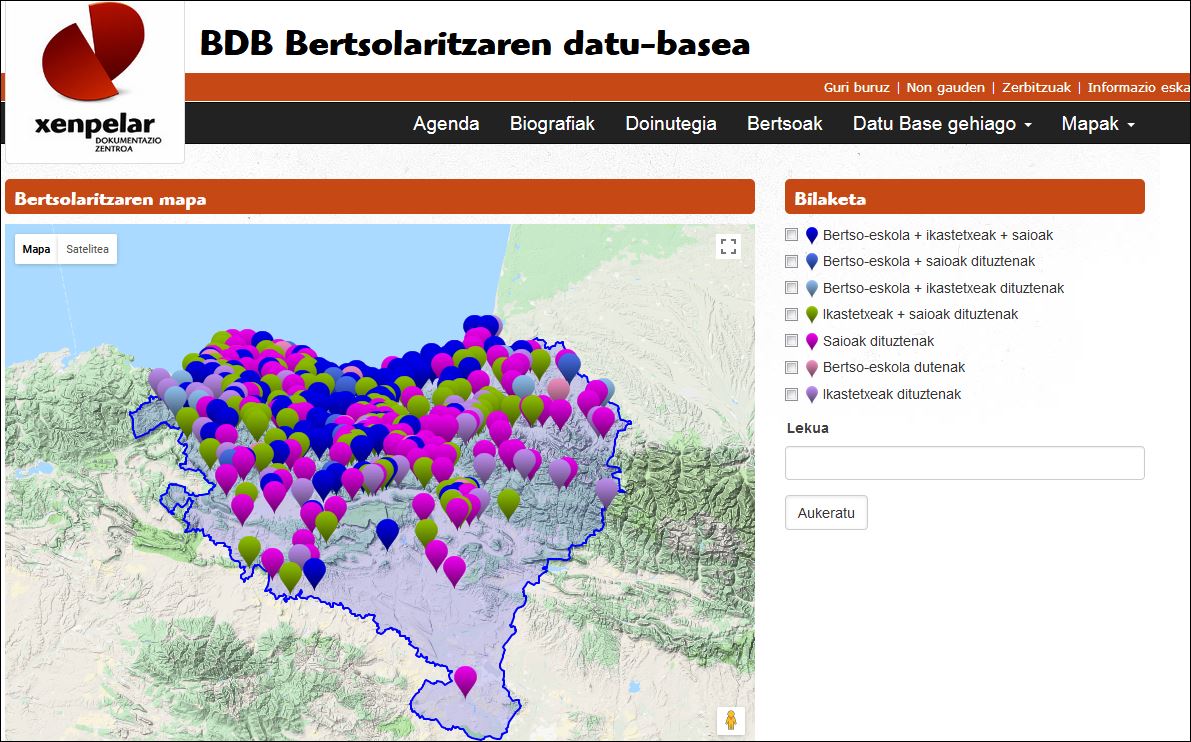Click the dark blue pin legend icon
Image resolution: width=1191 pixels, height=742 pixels.
tap(812, 236)
